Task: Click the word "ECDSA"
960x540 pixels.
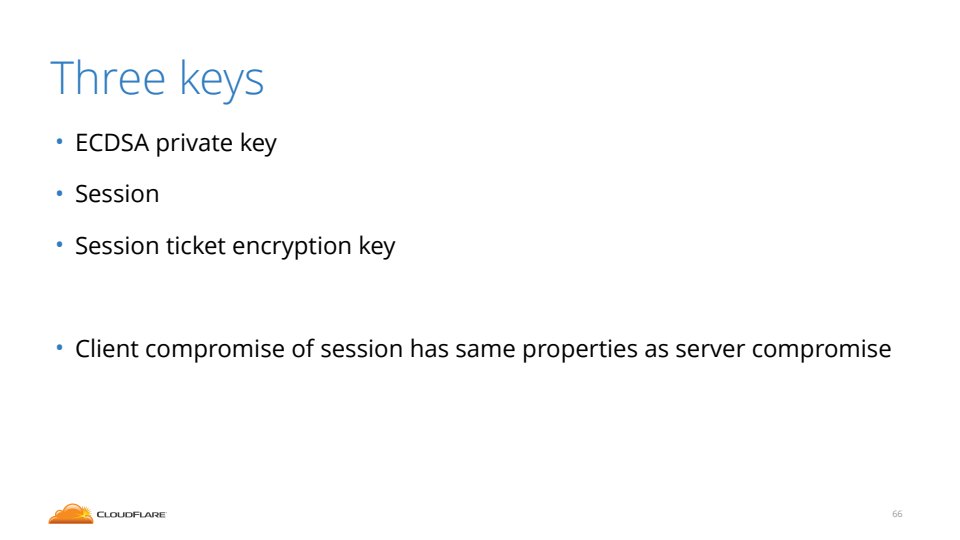Action: [x=112, y=143]
